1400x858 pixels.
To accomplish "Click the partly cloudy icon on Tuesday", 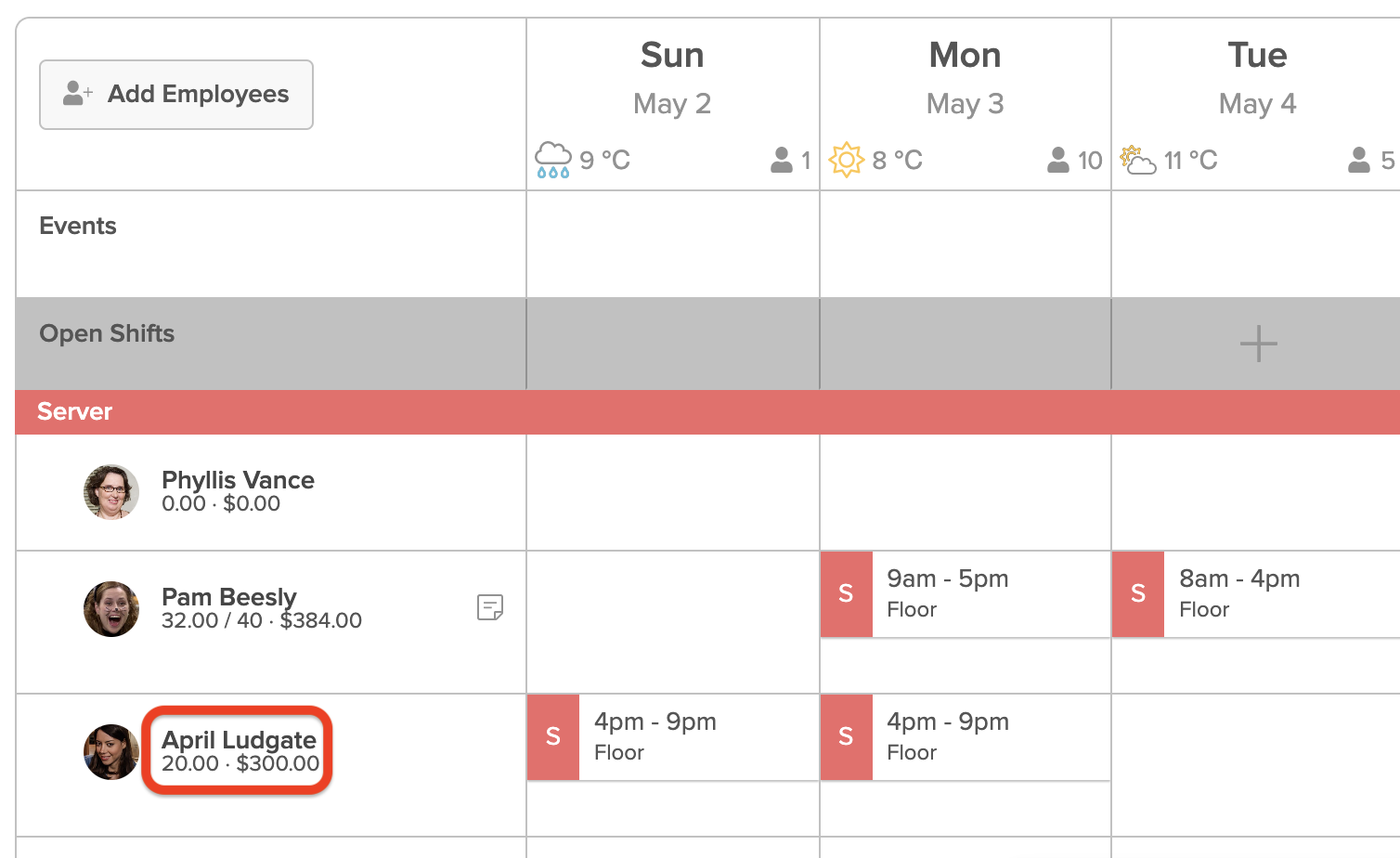I will 1137,160.
